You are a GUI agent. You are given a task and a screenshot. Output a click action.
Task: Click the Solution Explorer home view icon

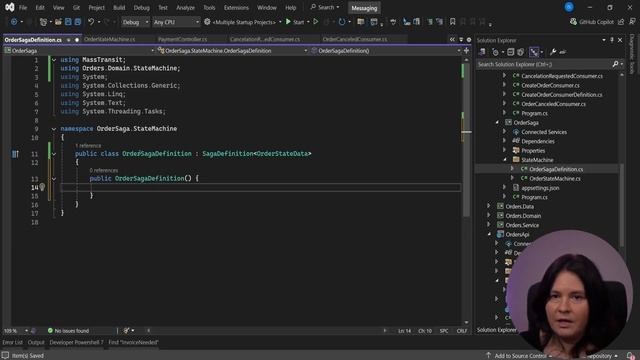(x=482, y=52)
